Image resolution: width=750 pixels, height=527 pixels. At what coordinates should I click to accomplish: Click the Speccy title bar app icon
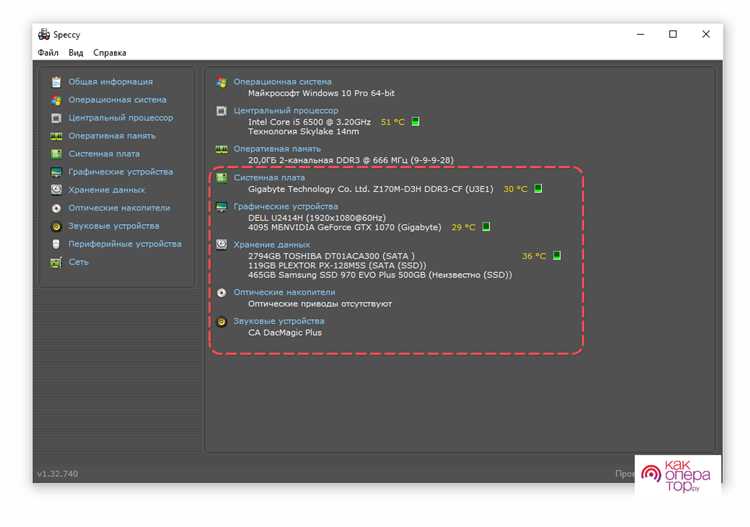point(44,34)
